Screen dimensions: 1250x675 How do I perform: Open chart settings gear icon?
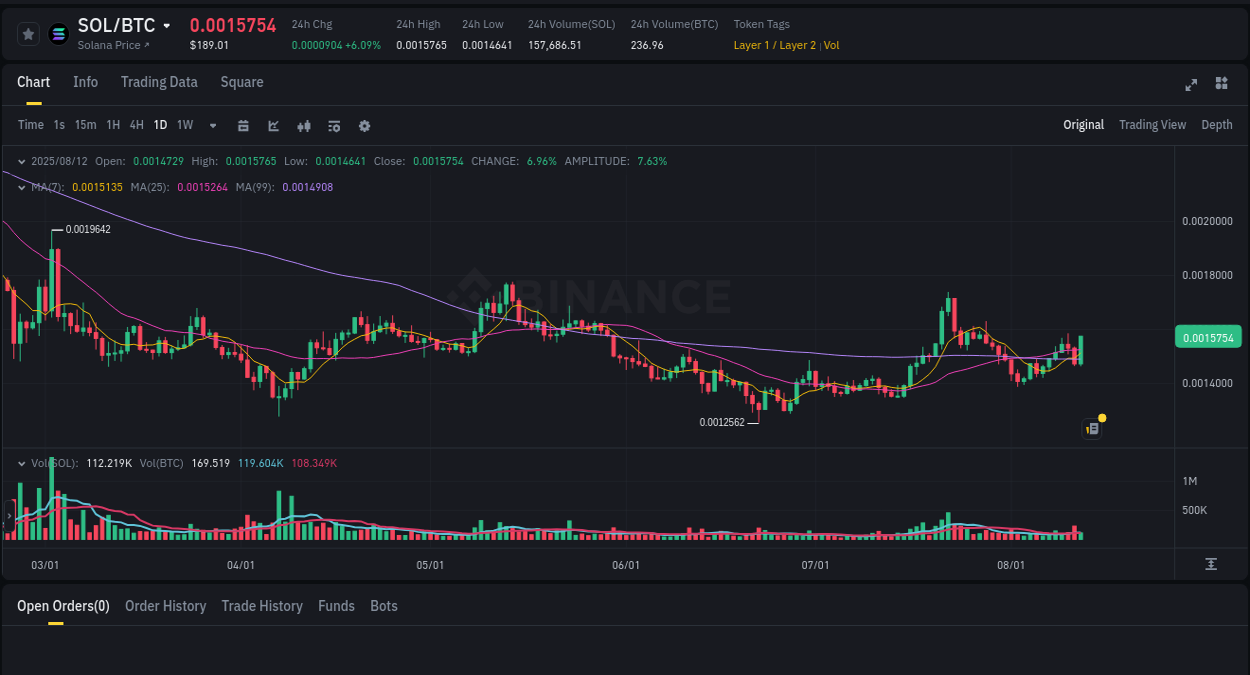(x=364, y=125)
